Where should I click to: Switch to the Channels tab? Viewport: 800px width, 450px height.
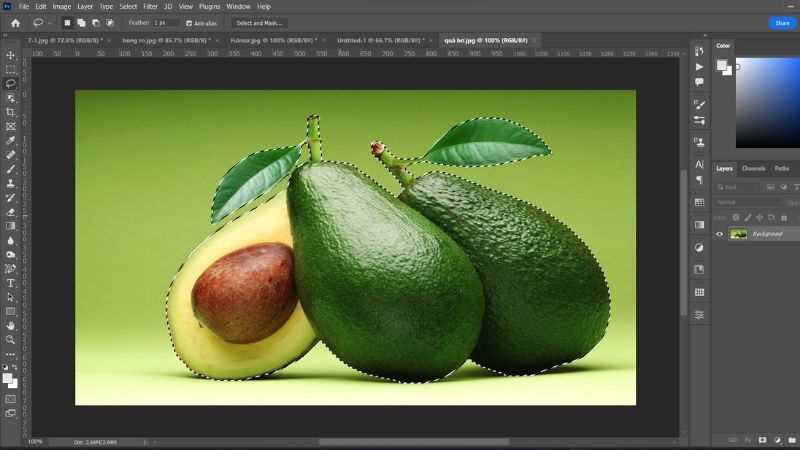[x=753, y=168]
